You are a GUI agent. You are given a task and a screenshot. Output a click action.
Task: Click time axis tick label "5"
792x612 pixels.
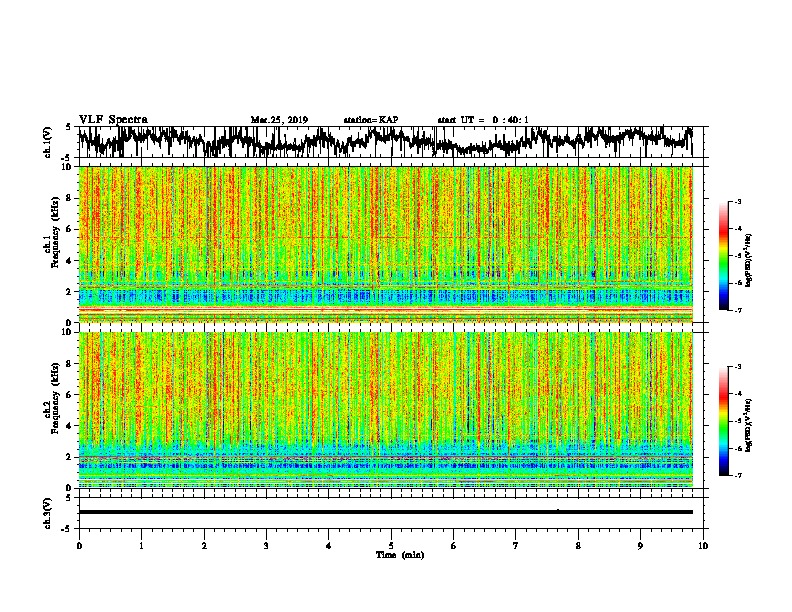tap(391, 546)
